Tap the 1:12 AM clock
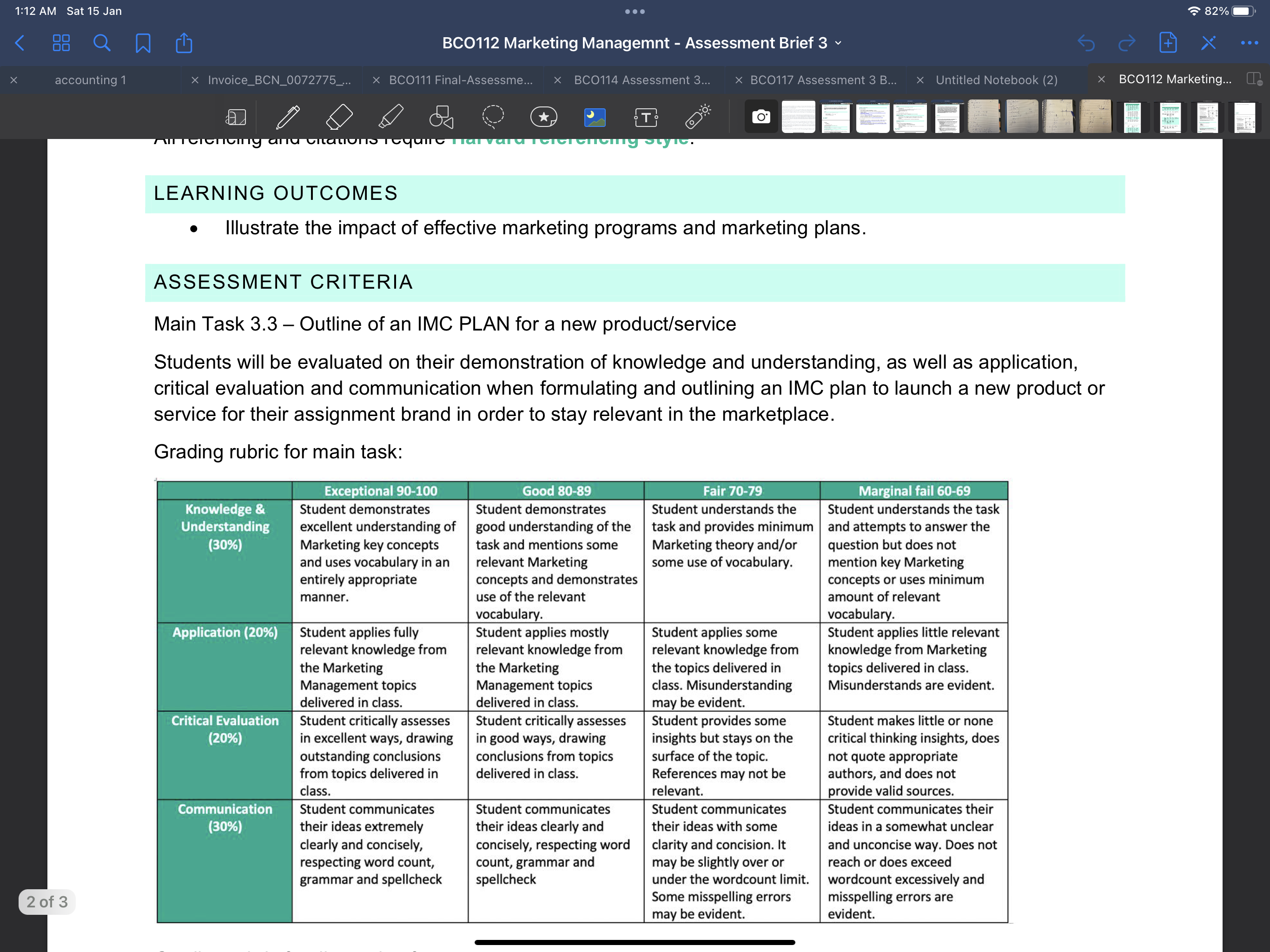 coord(36,11)
